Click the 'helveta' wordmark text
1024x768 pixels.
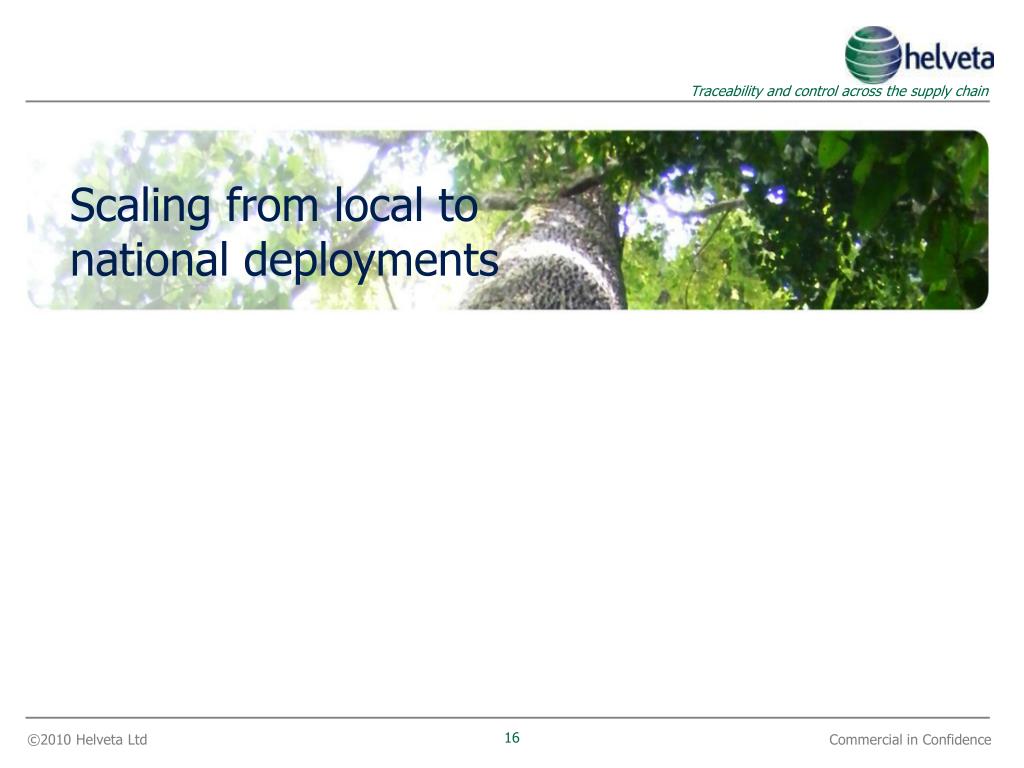(x=949, y=57)
